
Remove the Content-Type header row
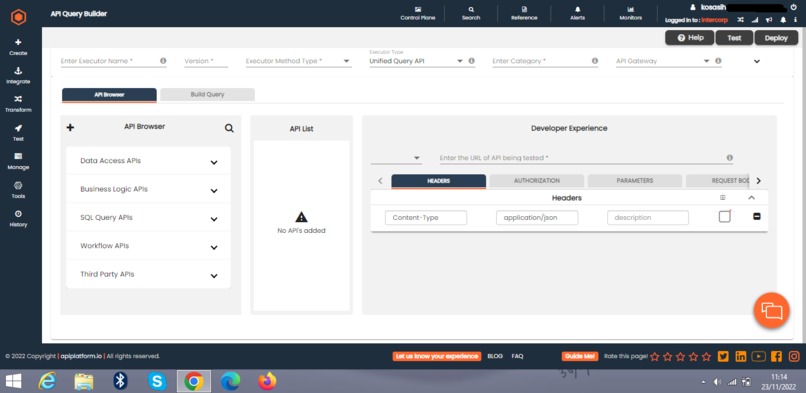coord(757,217)
